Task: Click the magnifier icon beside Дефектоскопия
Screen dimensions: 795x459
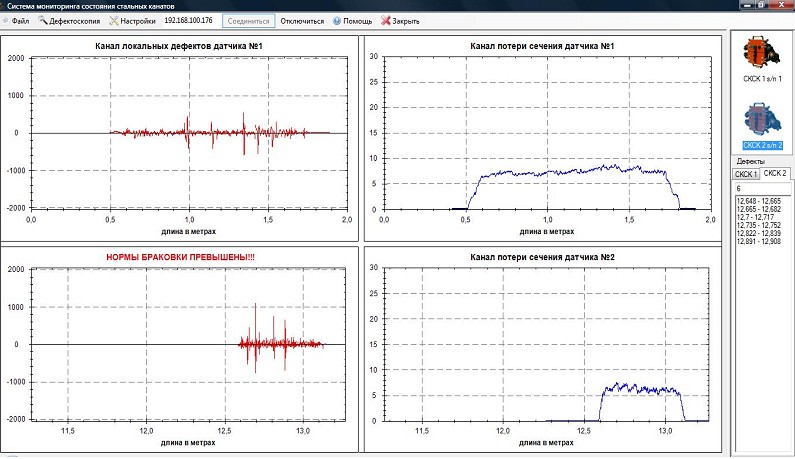Action: tap(43, 21)
